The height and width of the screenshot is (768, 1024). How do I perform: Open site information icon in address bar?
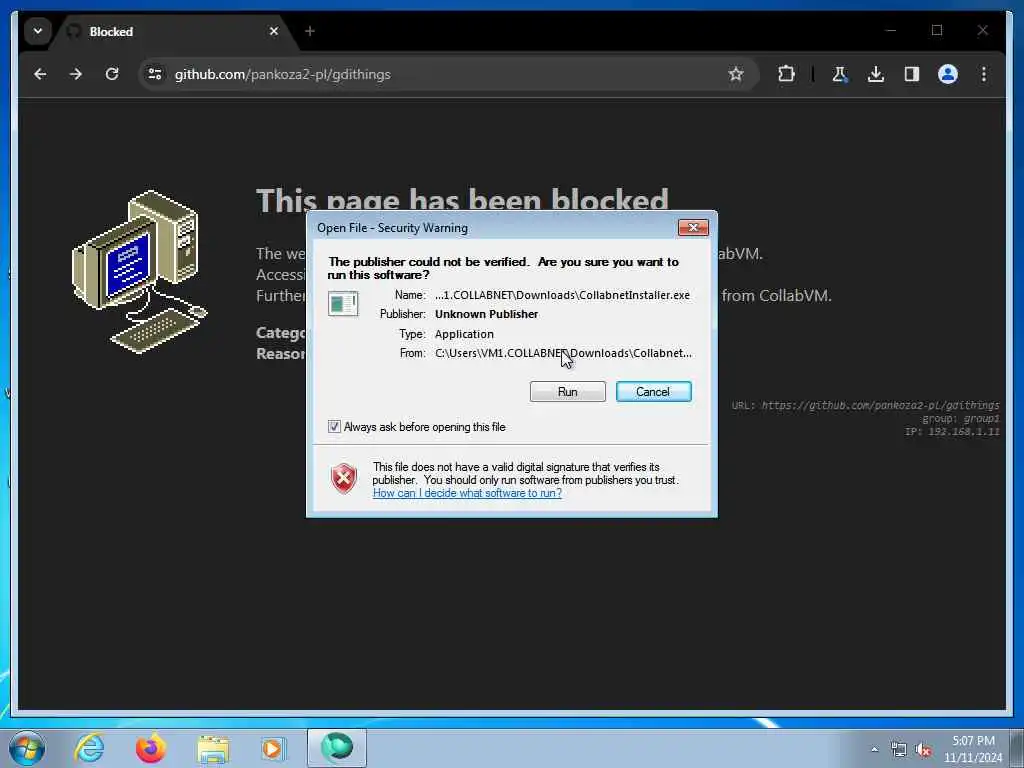tap(155, 74)
